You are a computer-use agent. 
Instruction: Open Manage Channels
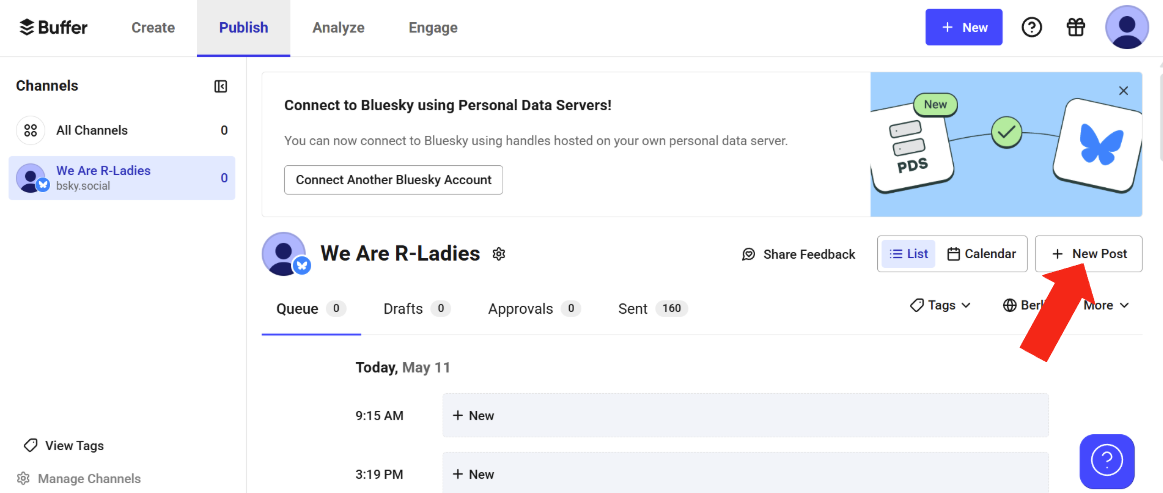(x=79, y=479)
